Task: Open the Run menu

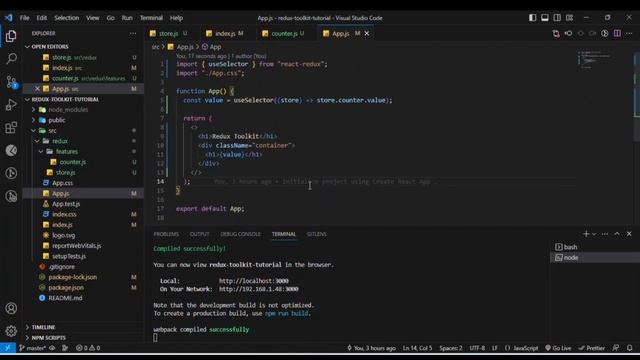Action: [127, 18]
